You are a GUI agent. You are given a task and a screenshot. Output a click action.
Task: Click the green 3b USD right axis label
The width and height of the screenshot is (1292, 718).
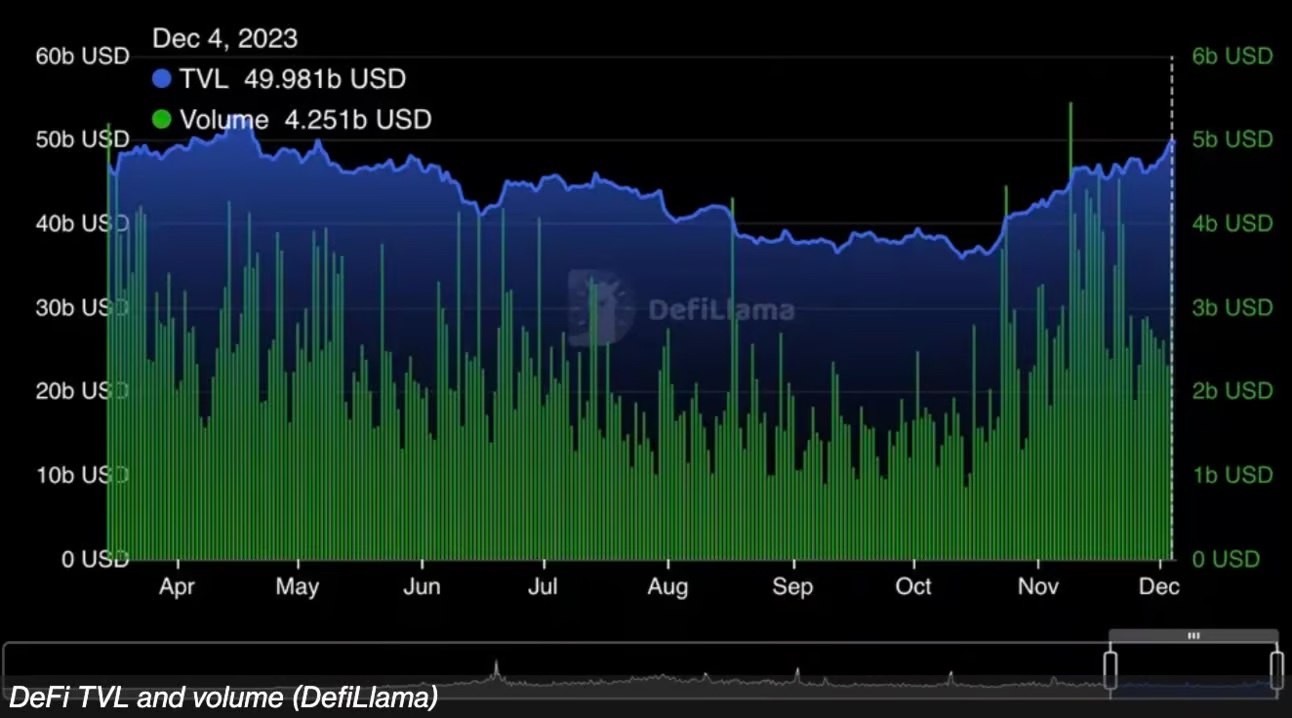[1232, 307]
